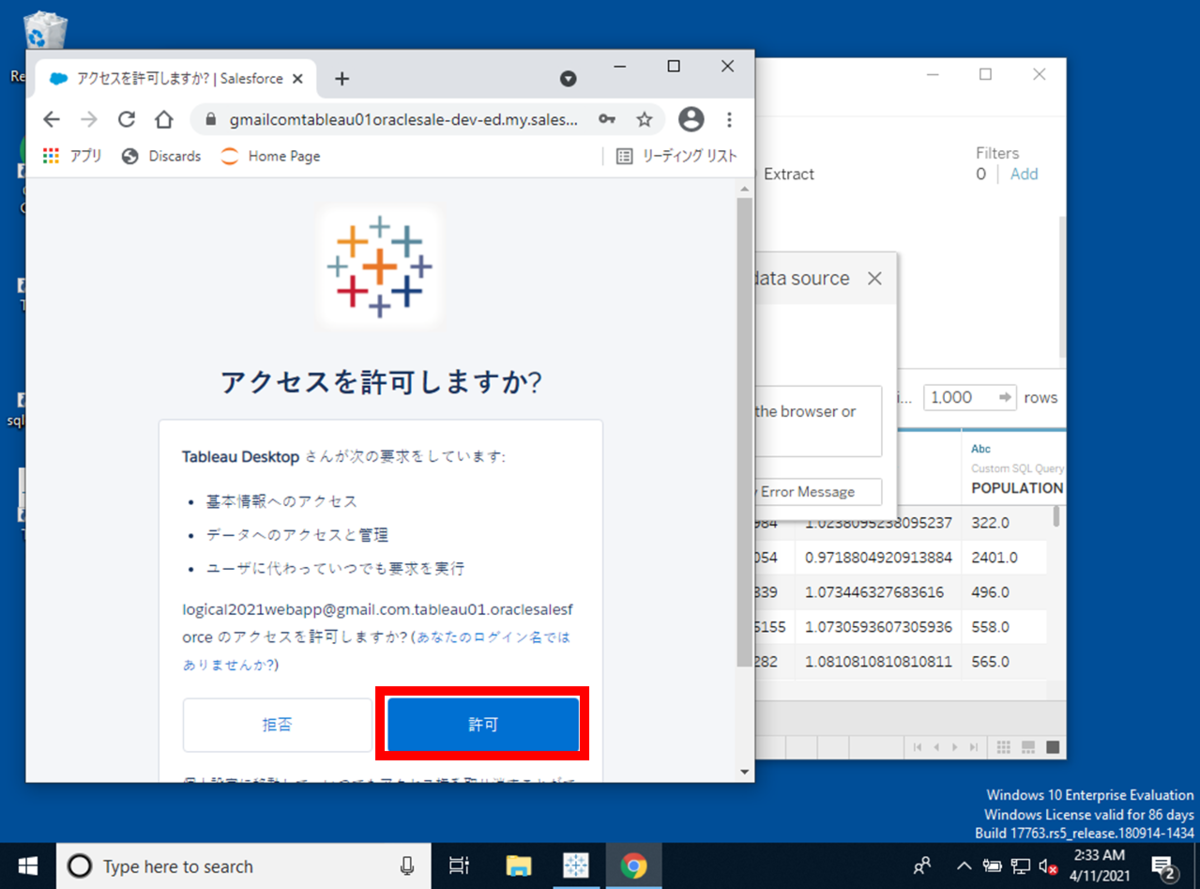
Task: Open a new Chrome tab with plus
Action: tap(341, 78)
